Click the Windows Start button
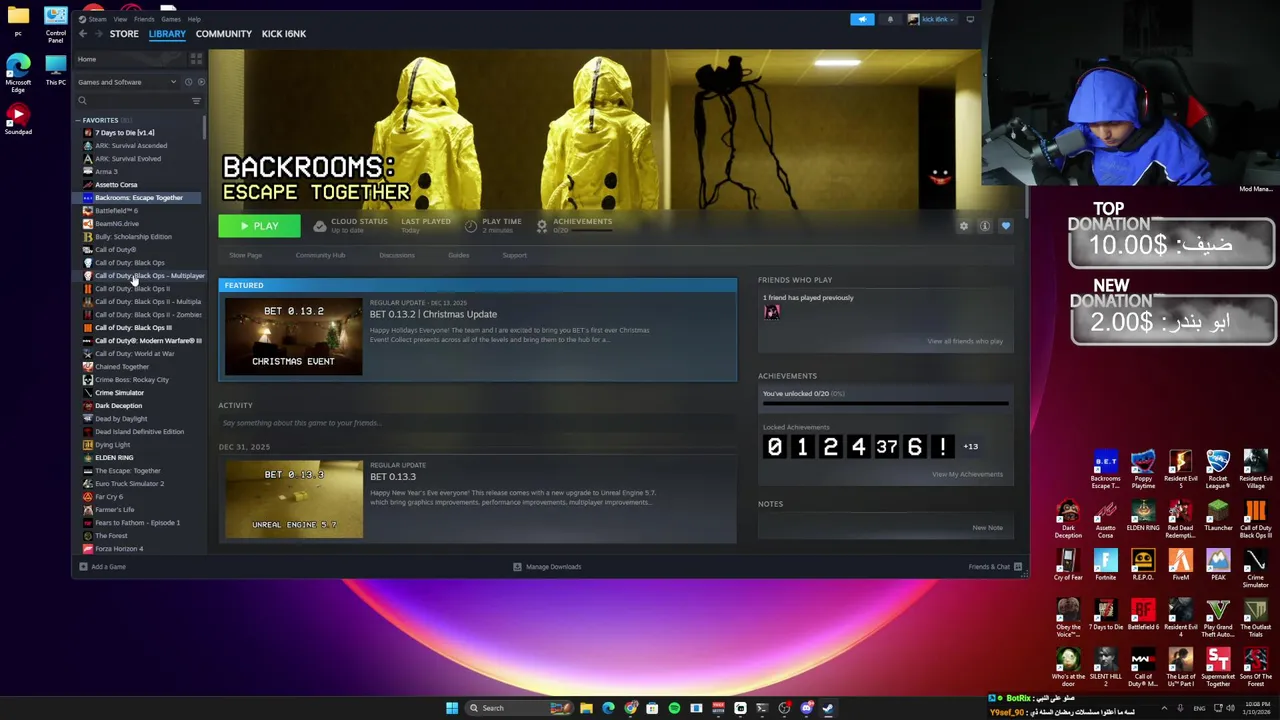This screenshot has width=1280, height=720. click(452, 708)
